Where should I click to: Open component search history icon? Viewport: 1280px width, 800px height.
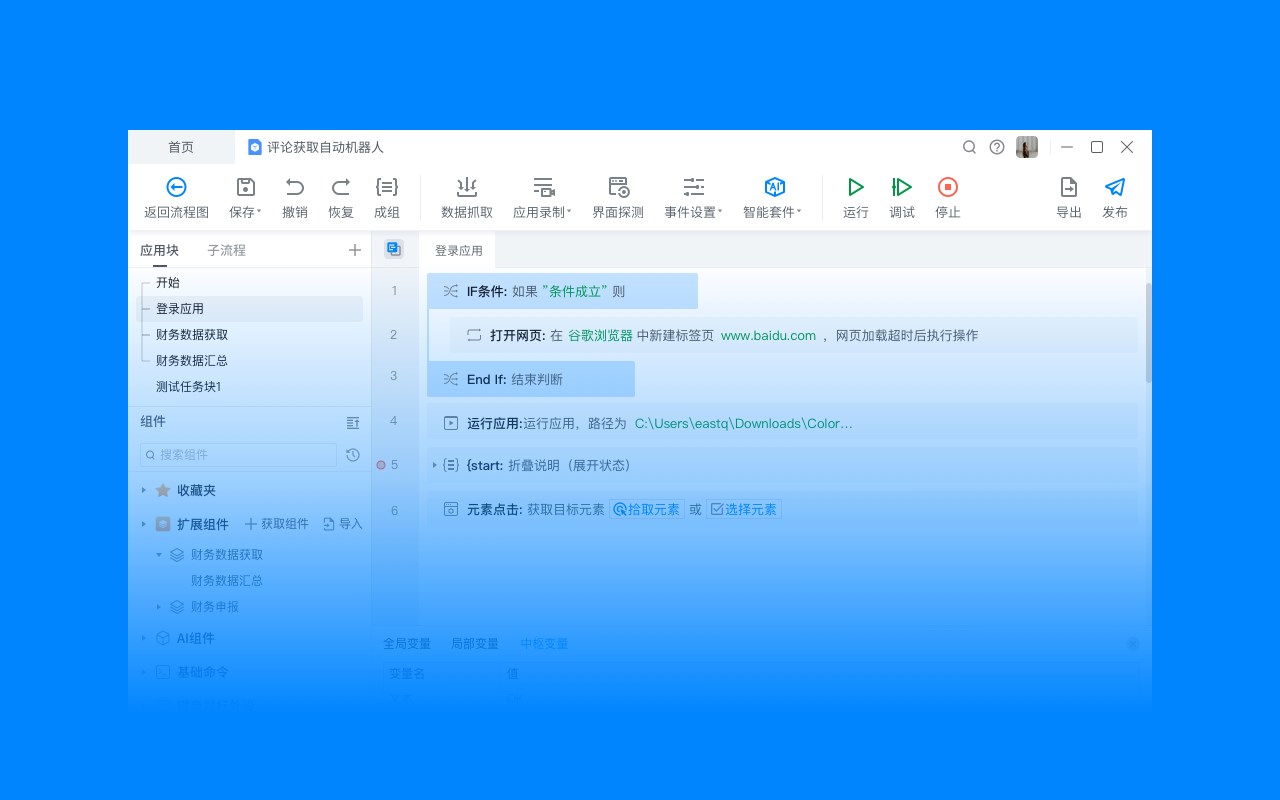click(353, 455)
